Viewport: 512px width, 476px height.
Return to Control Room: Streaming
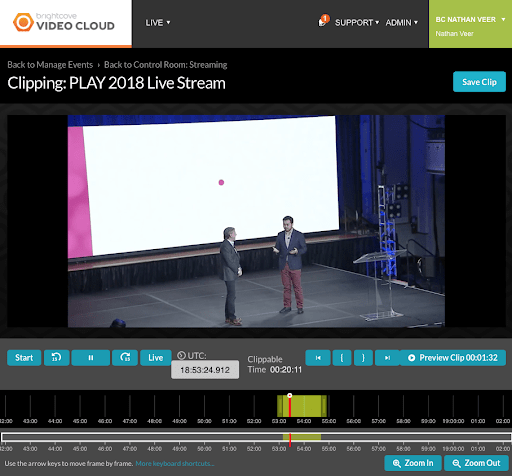[165, 65]
